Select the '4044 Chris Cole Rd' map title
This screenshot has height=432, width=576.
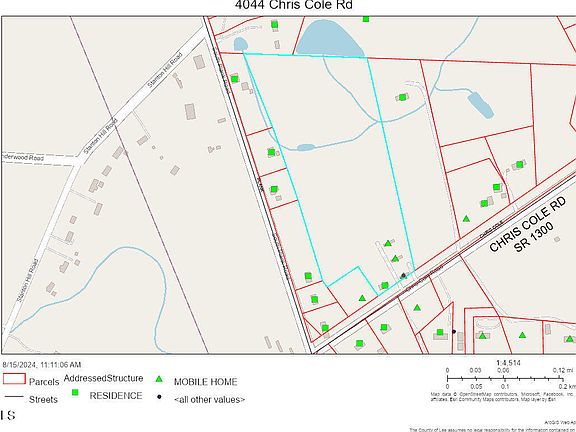(293, 5)
